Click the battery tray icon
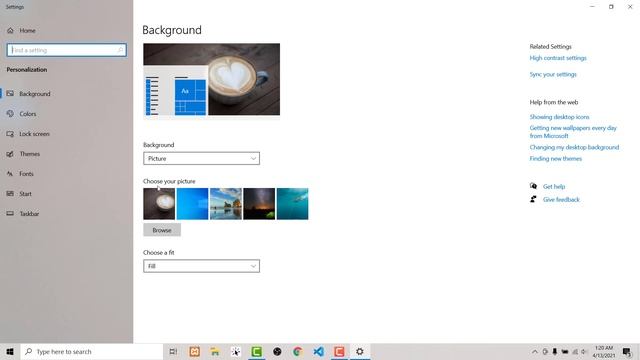The image size is (640, 360). [x=565, y=351]
